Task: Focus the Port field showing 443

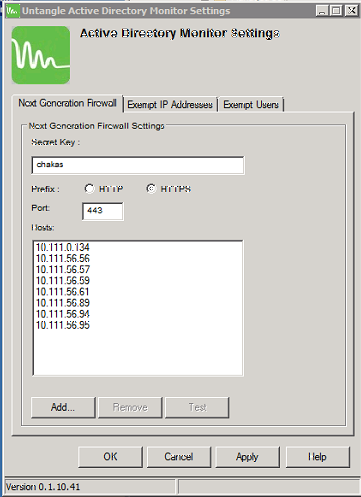Action: tap(103, 211)
